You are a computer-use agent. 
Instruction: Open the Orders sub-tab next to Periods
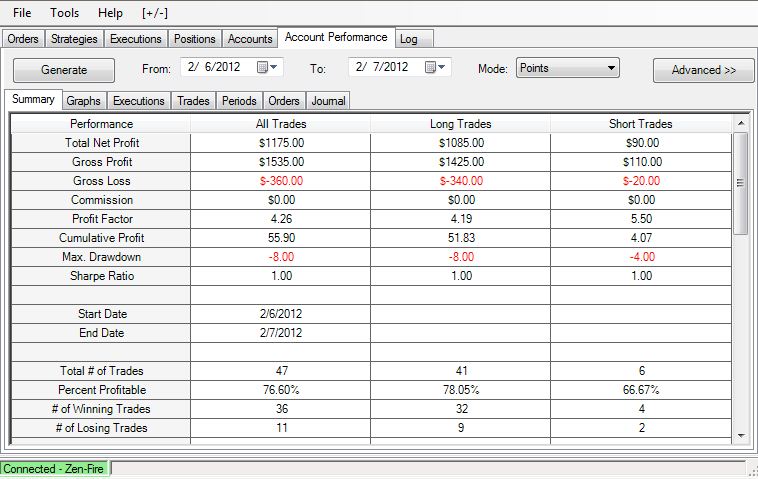284,101
